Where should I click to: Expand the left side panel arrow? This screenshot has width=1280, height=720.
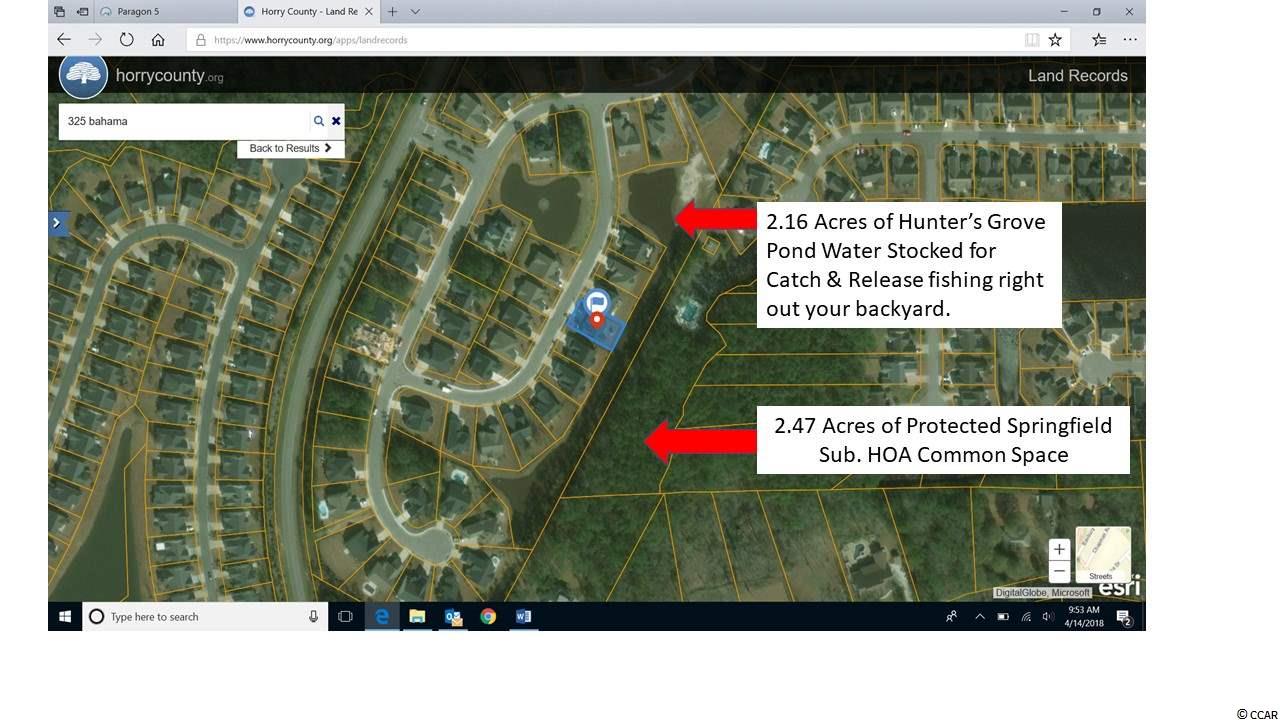point(57,223)
